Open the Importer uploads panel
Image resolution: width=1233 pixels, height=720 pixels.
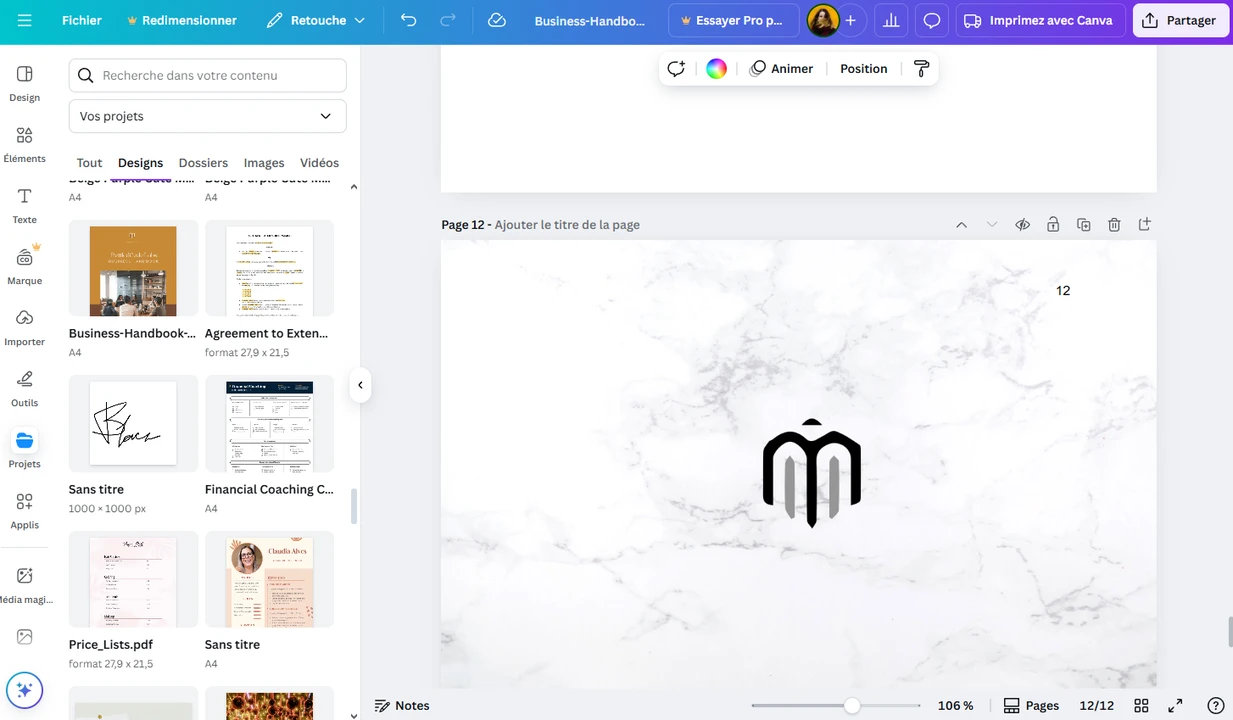tap(25, 328)
